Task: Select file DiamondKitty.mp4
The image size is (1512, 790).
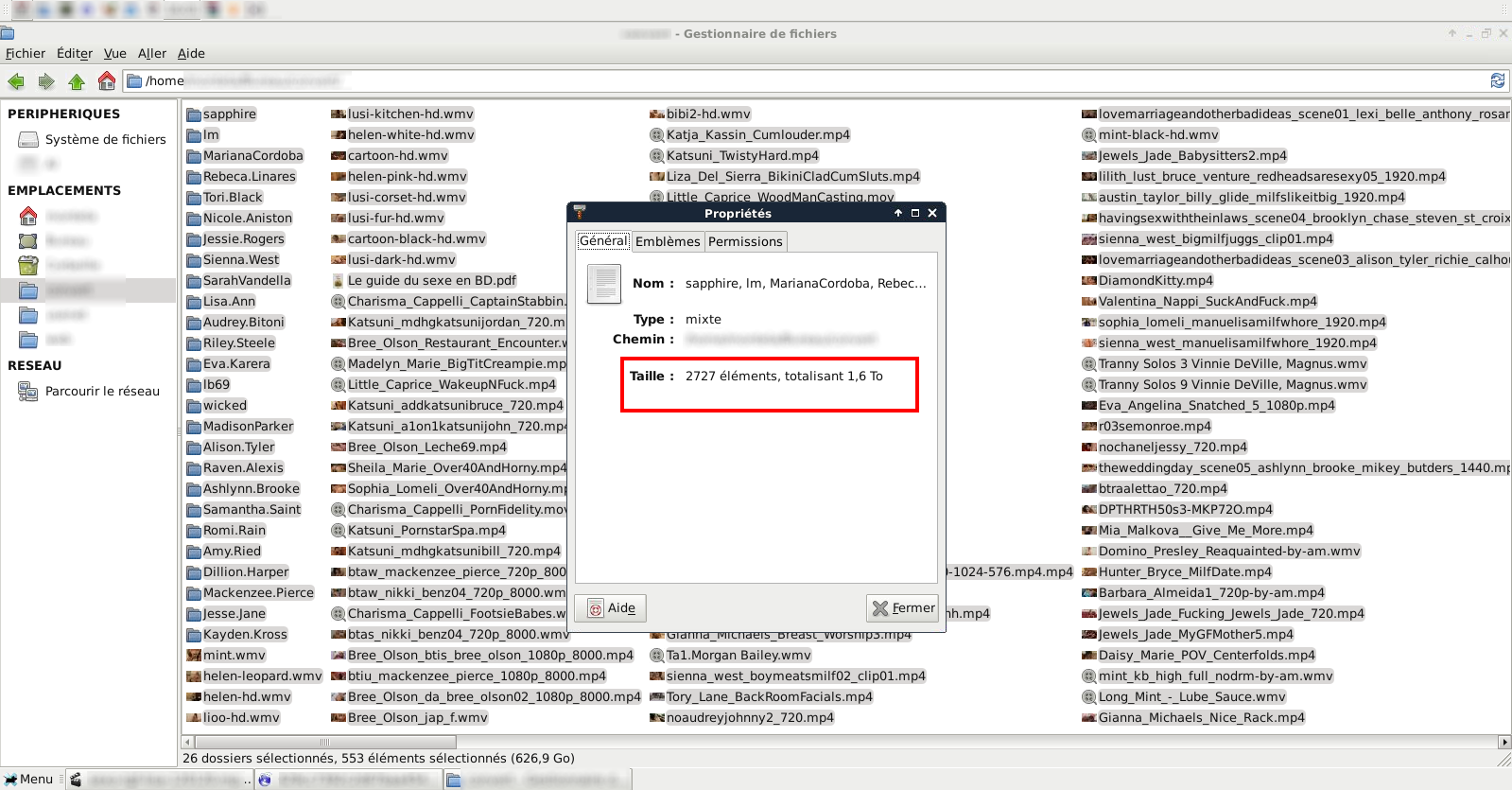Action: 1147,281
